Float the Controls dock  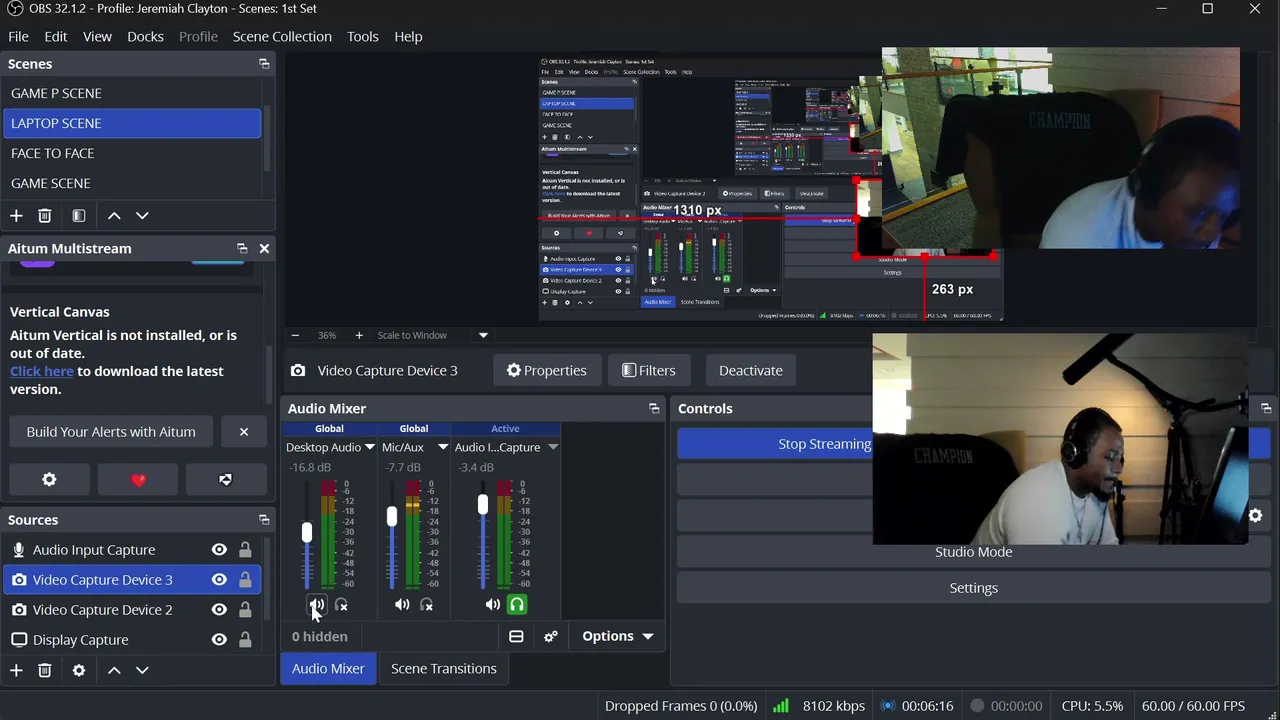[1266, 408]
